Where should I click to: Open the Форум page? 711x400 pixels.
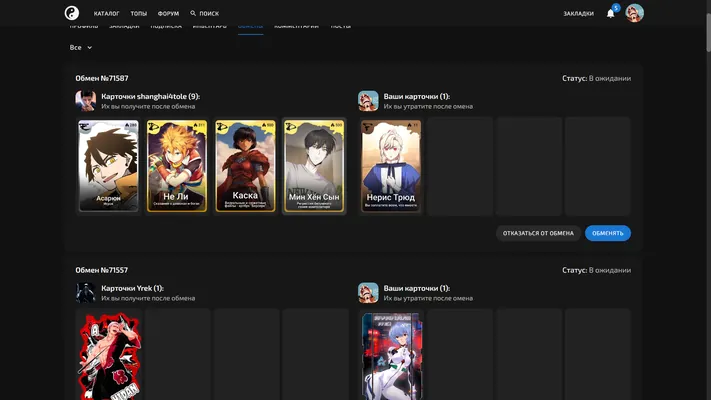pyautogui.click(x=168, y=14)
